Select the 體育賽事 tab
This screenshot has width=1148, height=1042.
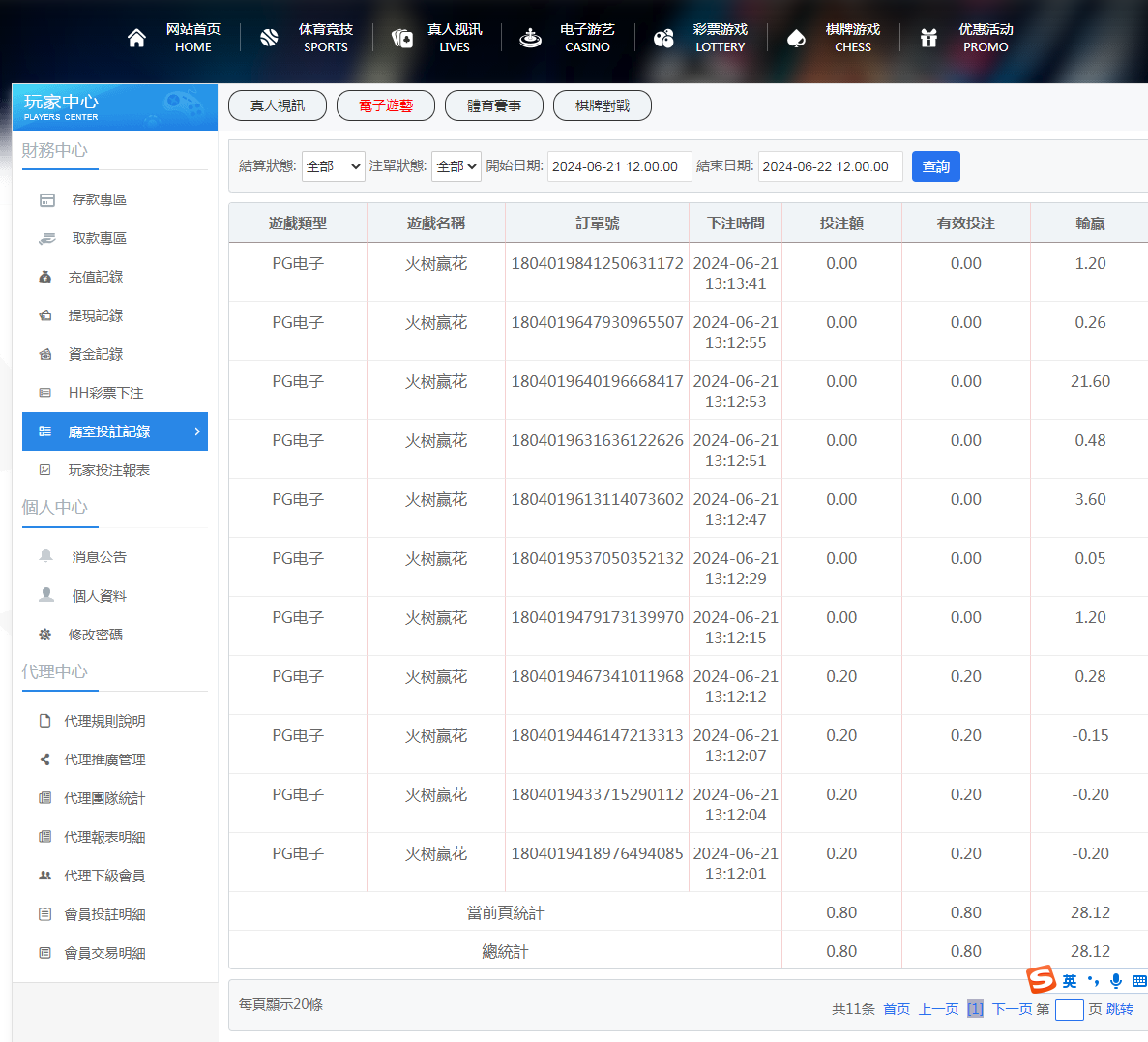point(494,105)
